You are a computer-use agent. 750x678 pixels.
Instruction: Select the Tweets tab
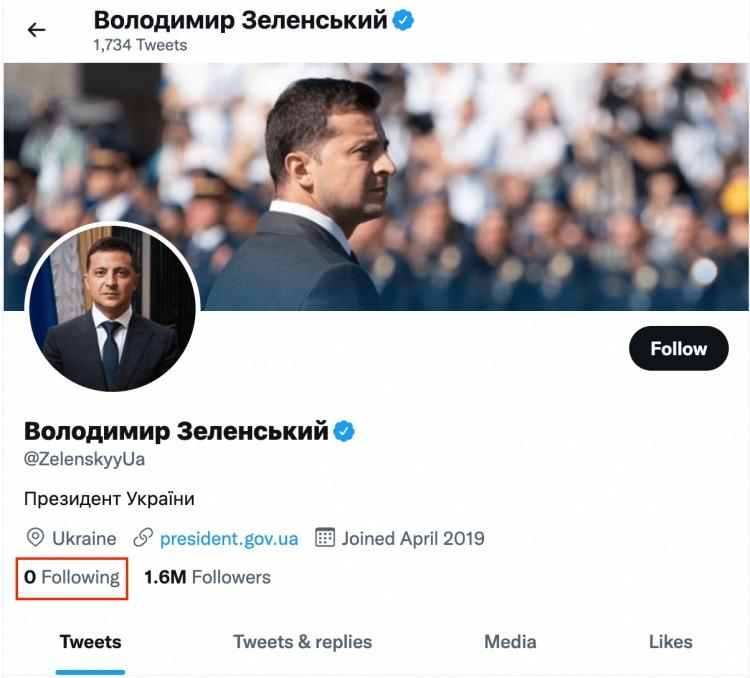tap(90, 642)
